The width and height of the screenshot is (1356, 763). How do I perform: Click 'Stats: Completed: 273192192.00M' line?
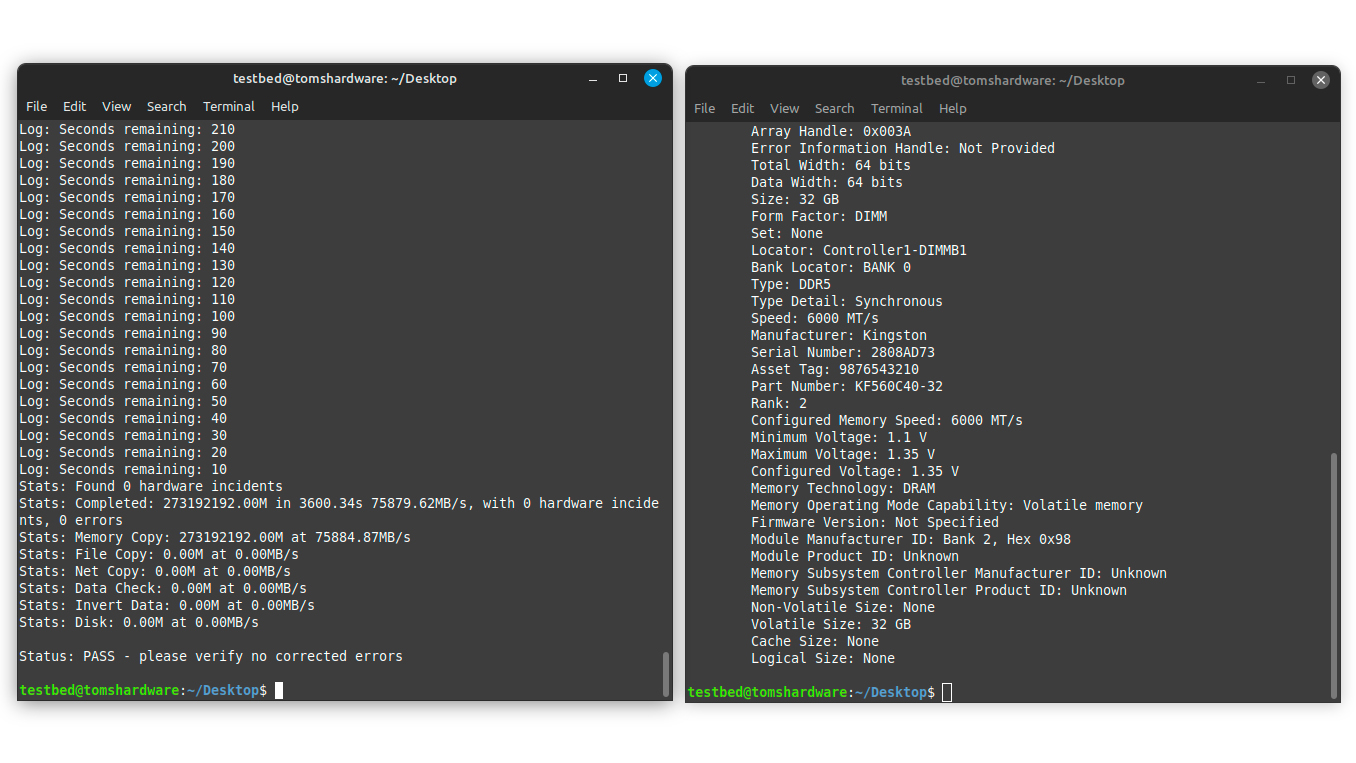tap(339, 511)
